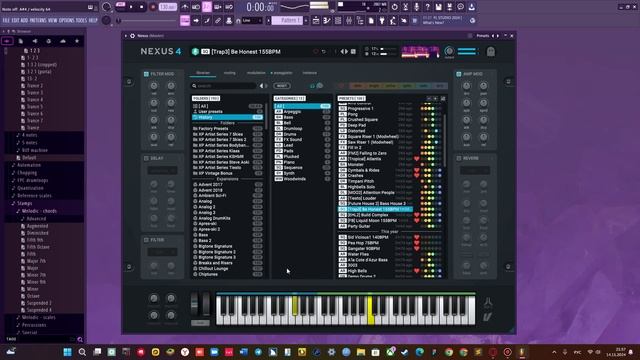Click the undo arrow in Nexus header
The image size is (640, 360).
click(324, 52)
